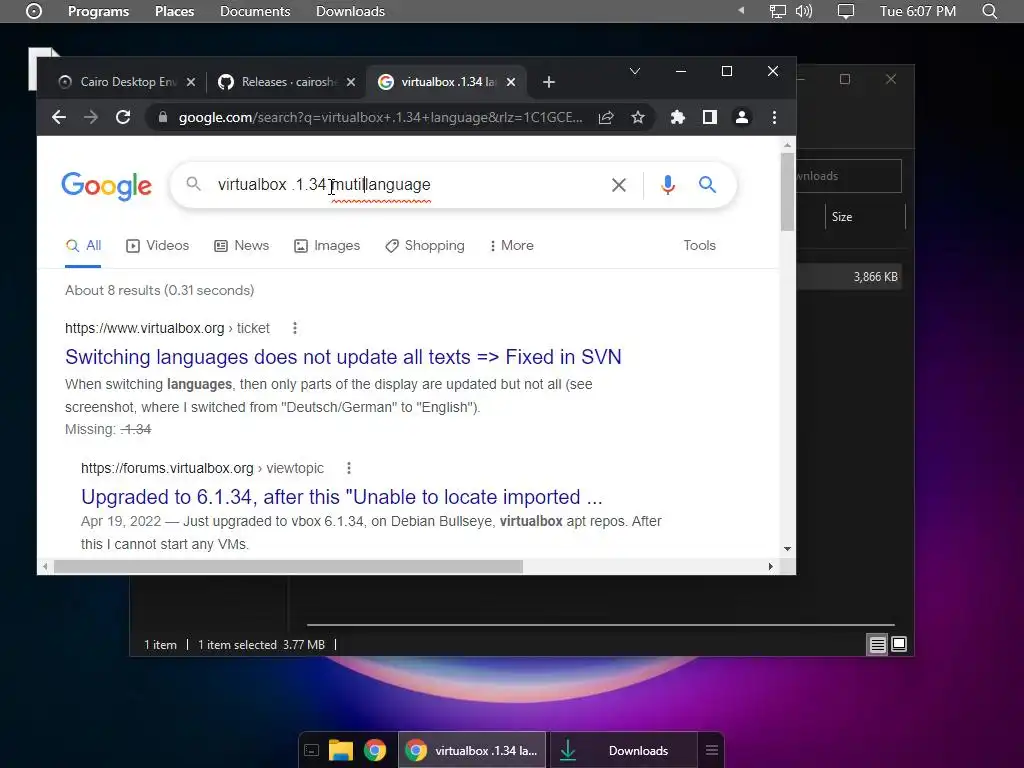Expand the More search categories
Screen dimensions: 1024x768
(x=511, y=246)
